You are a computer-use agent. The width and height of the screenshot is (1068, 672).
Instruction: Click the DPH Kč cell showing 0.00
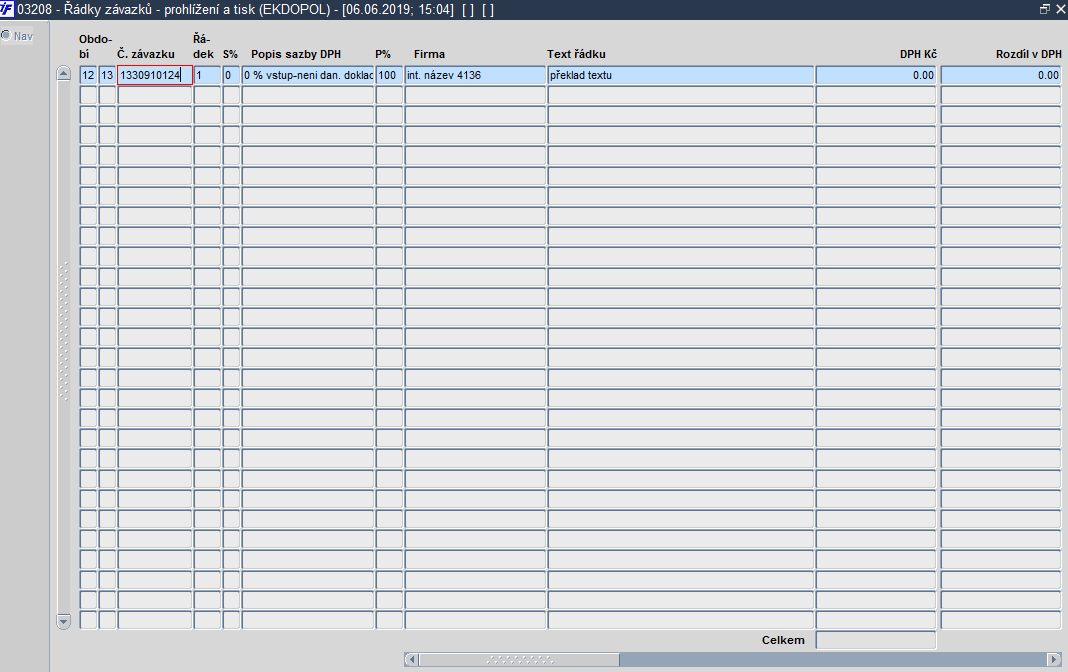[x=876, y=75]
